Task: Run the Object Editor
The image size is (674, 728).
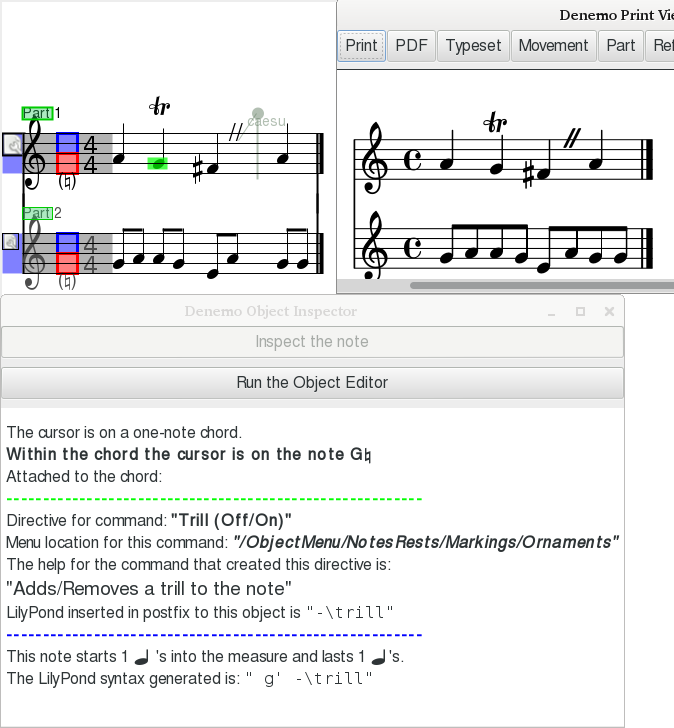Action: 312,382
